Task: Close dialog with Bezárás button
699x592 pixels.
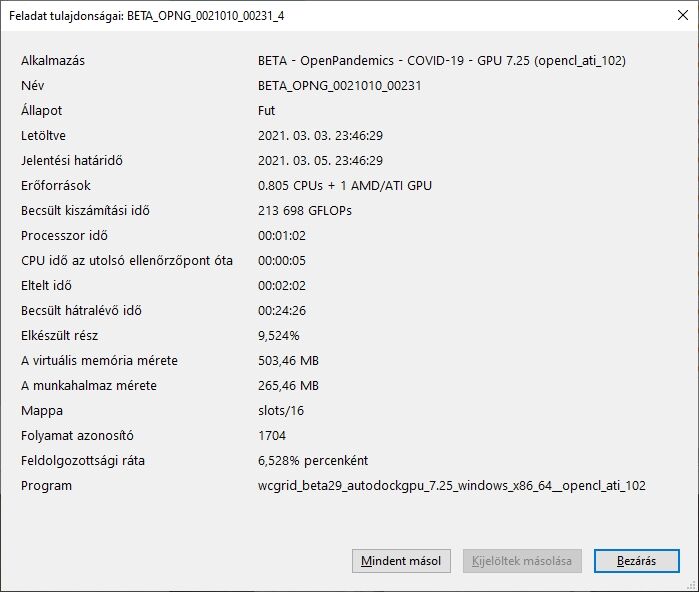Action: (637, 561)
